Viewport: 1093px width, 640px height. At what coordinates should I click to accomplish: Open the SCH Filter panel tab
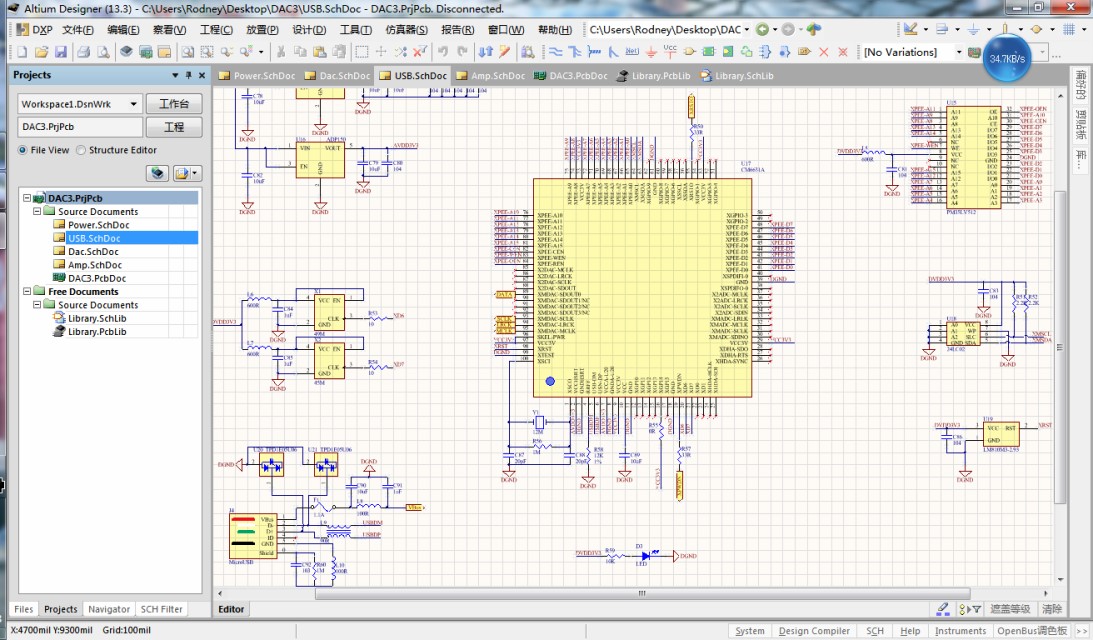point(162,609)
